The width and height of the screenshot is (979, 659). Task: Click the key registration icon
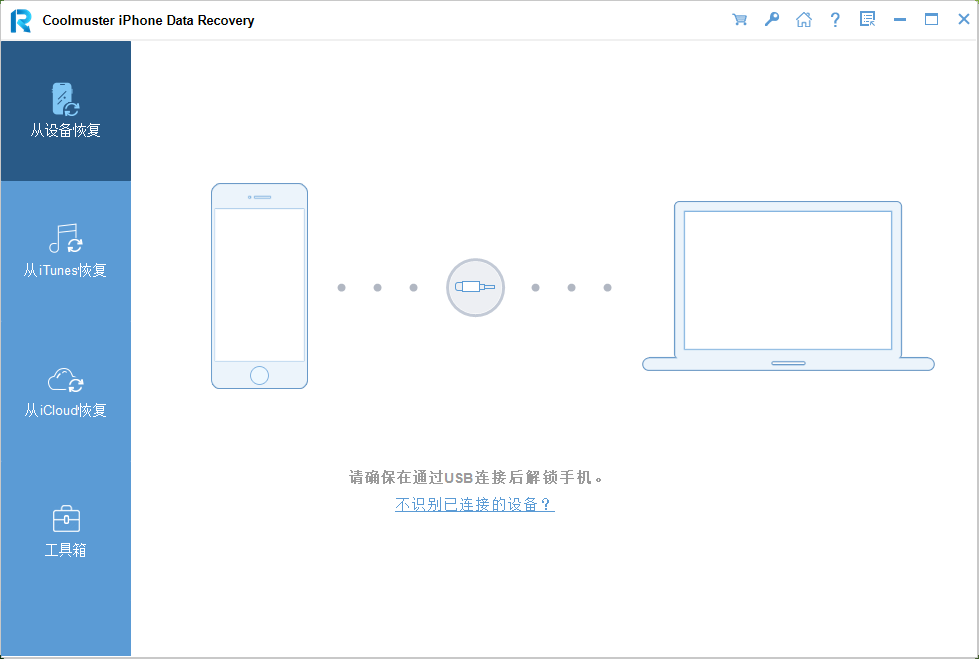tap(772, 19)
